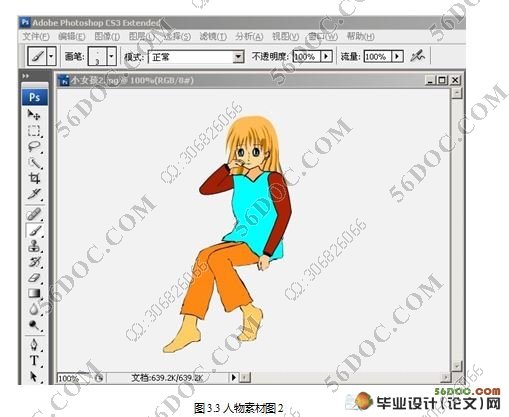Screen dimensions: 509x417
Task: Select the Rectangular Marquee tool
Action: 34,131
